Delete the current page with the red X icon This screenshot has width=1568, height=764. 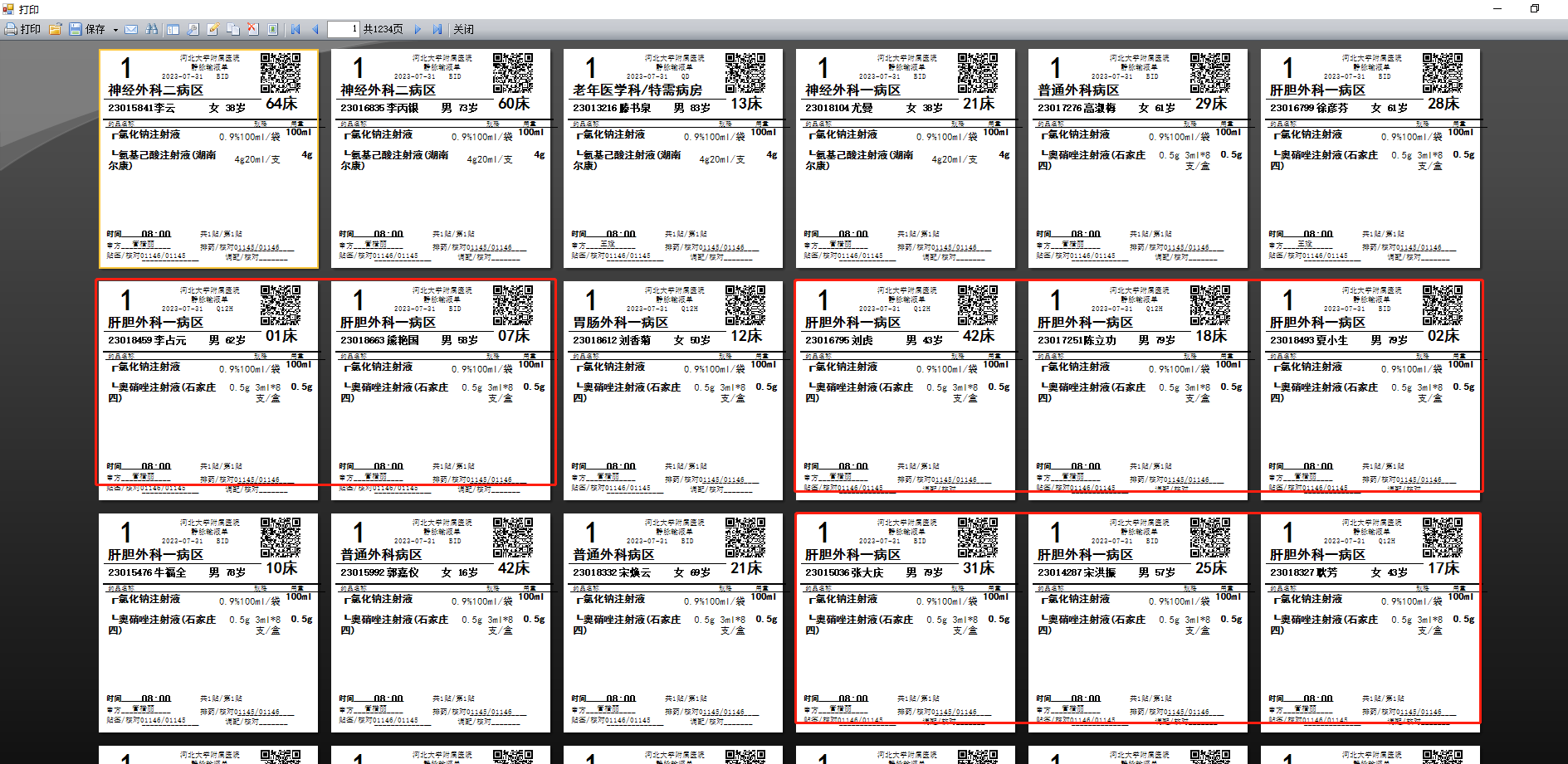253,29
